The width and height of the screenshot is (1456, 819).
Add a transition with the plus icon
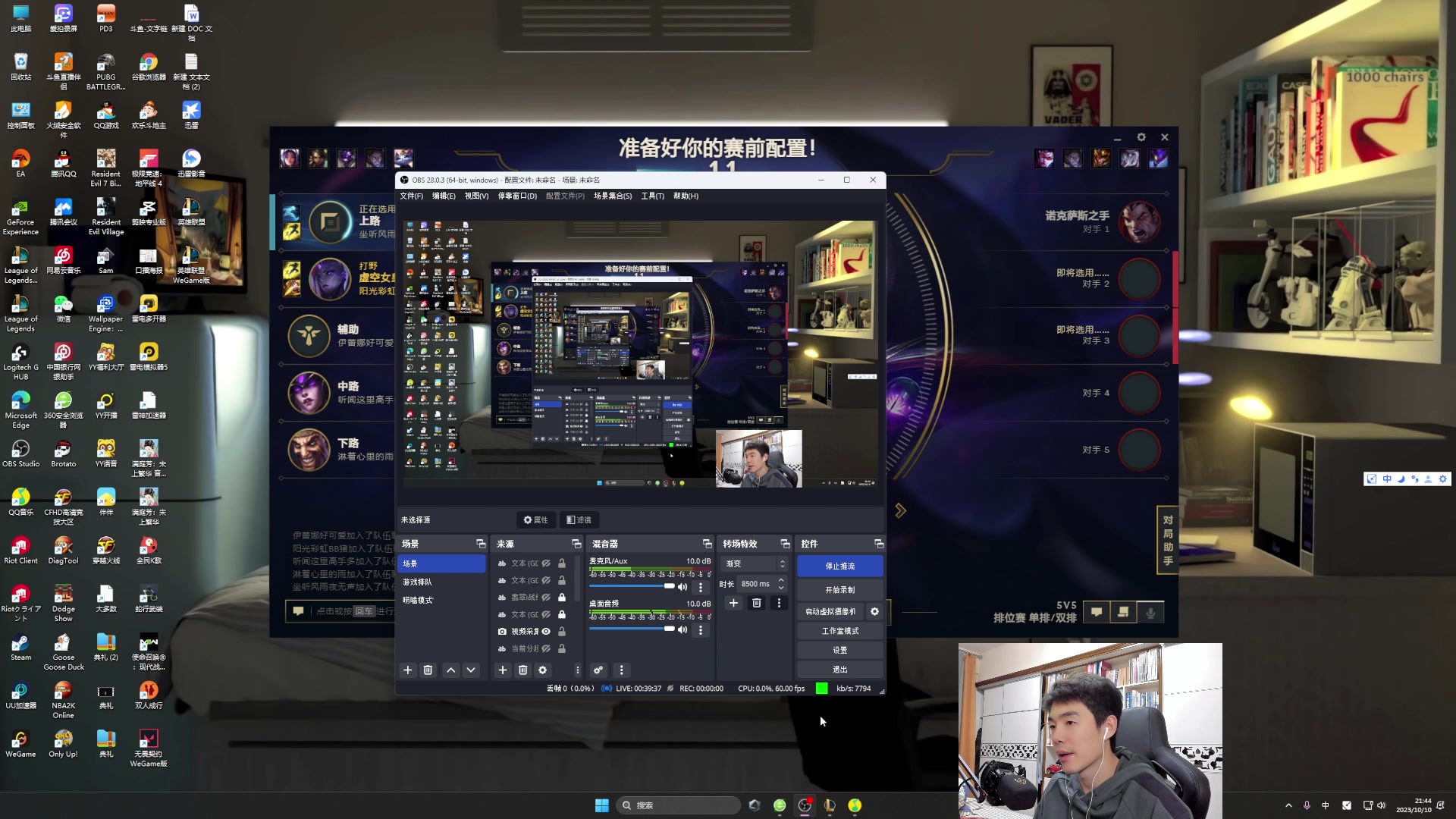click(x=733, y=604)
